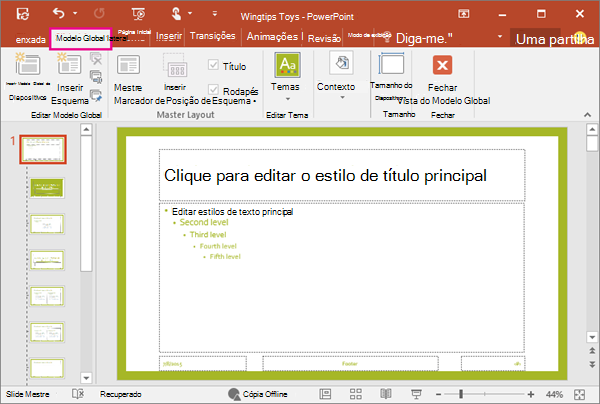Open the Customize Quick Access Toolbar dropdown

coord(215,14)
